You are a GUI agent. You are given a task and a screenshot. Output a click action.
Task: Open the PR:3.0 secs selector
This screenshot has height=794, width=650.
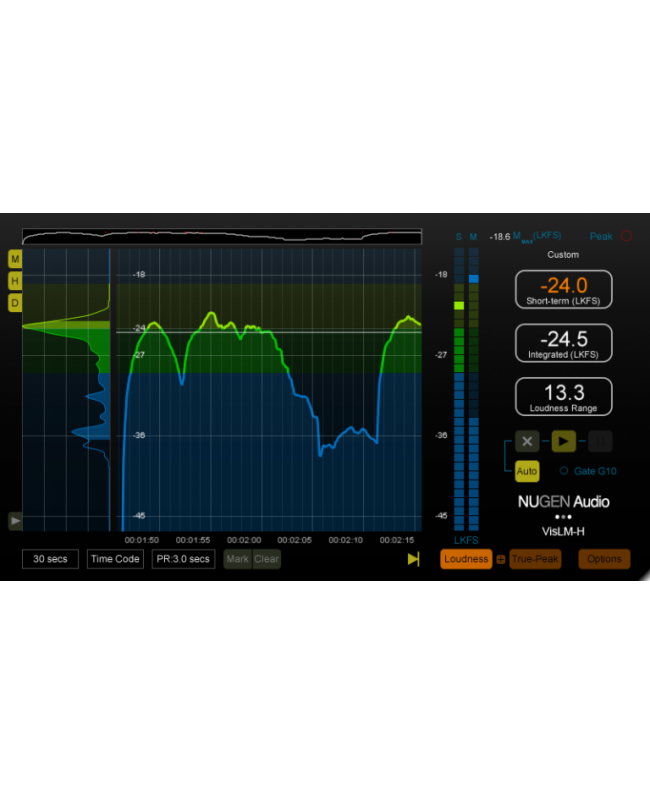[x=183, y=559]
